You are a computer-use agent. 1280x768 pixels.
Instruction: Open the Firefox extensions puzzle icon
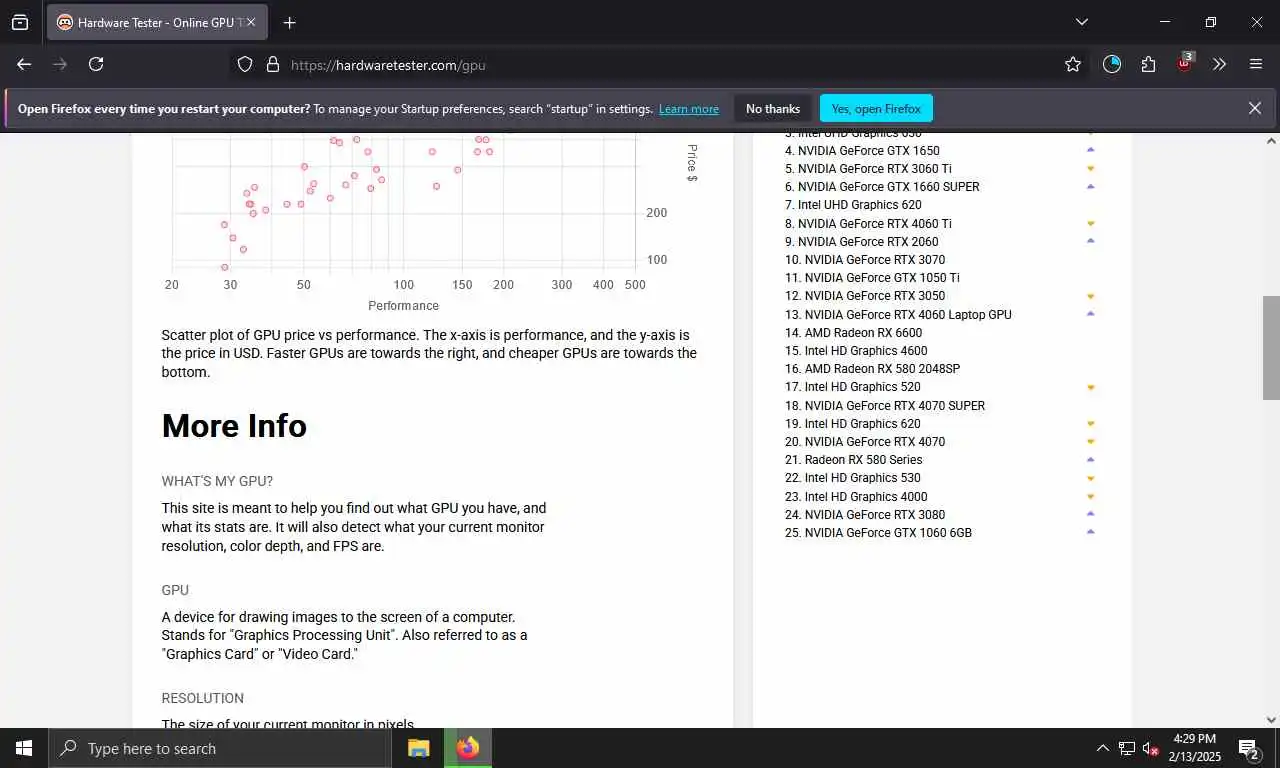[x=1148, y=64]
